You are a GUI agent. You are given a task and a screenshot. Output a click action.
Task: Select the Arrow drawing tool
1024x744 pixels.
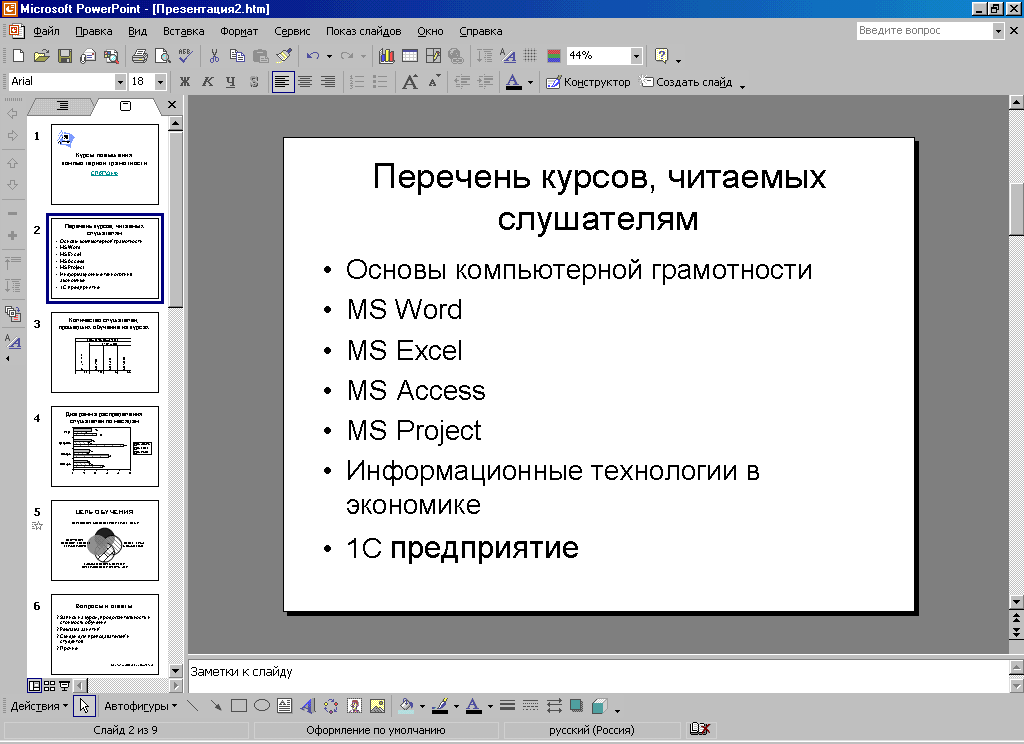(x=216, y=706)
